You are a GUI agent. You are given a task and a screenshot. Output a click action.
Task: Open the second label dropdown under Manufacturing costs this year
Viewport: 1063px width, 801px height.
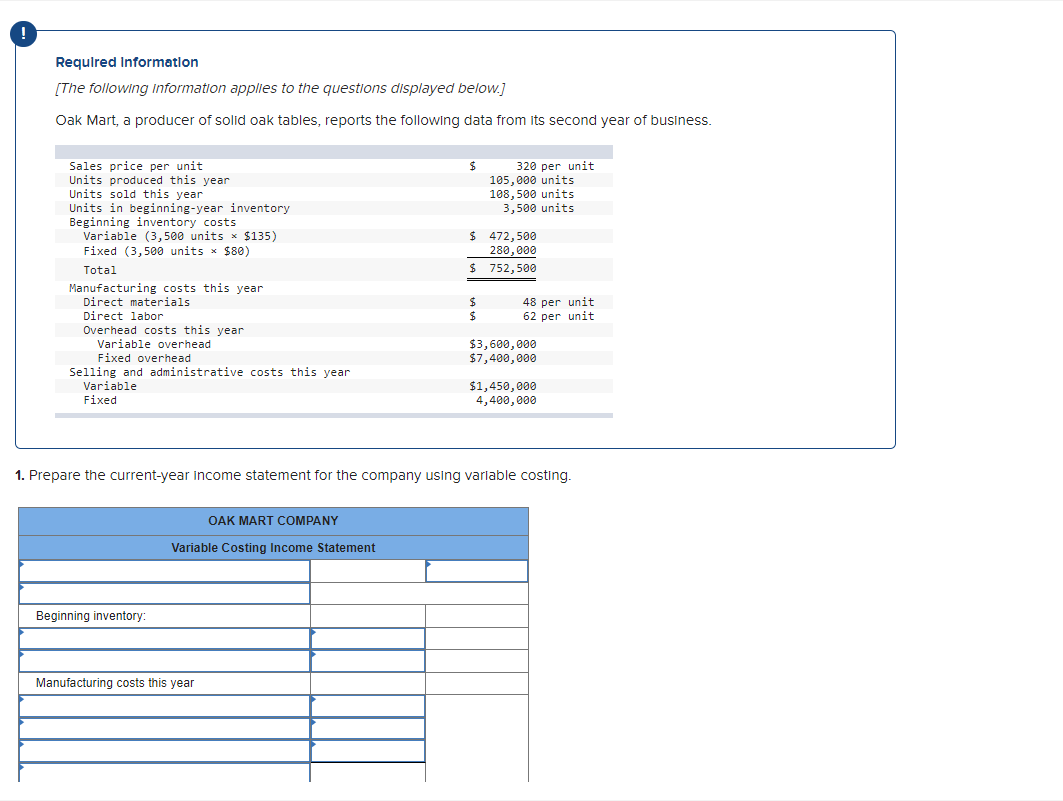165,728
